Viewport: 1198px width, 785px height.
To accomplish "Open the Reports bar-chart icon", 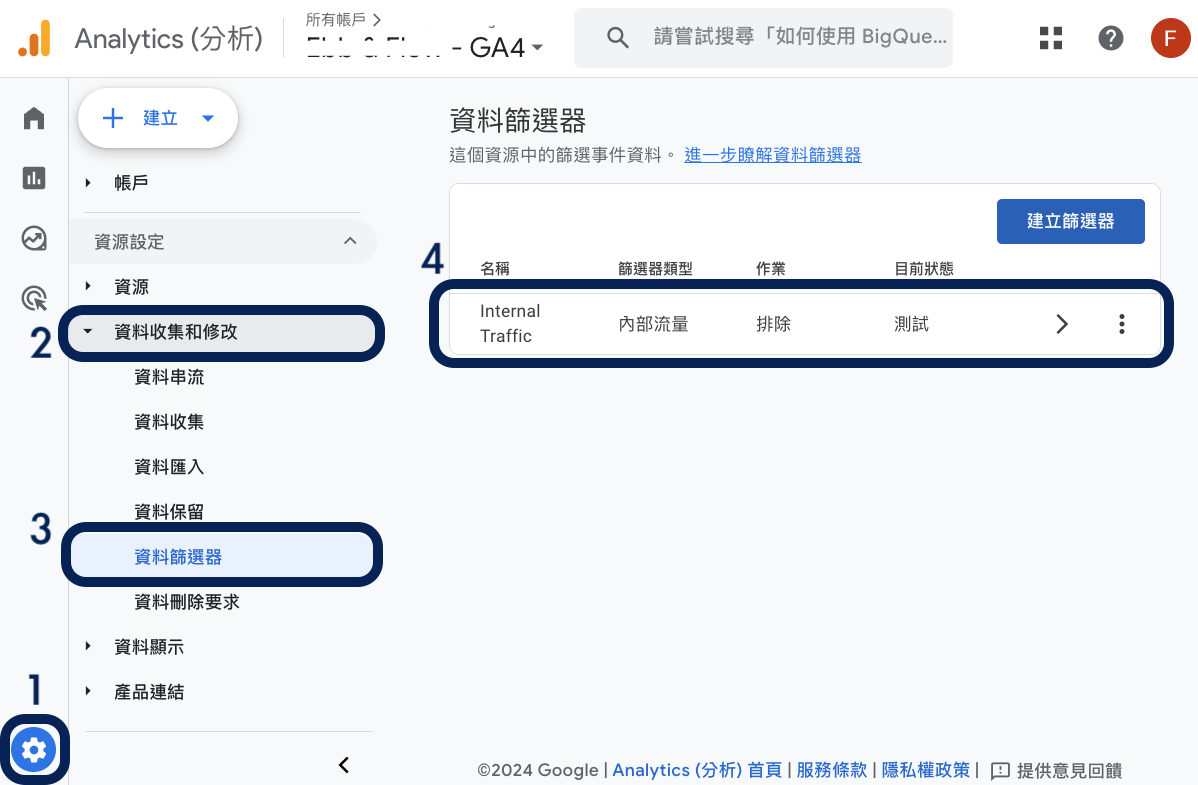I will pos(34,178).
